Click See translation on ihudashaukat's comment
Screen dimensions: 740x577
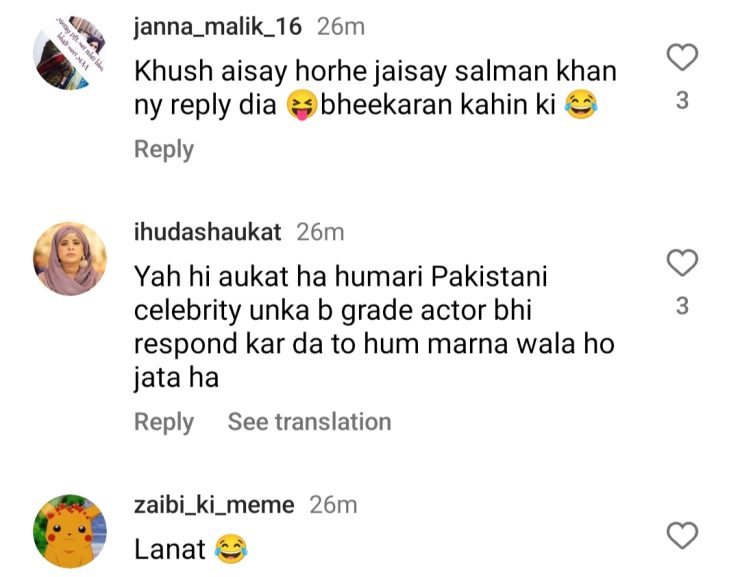[309, 422]
